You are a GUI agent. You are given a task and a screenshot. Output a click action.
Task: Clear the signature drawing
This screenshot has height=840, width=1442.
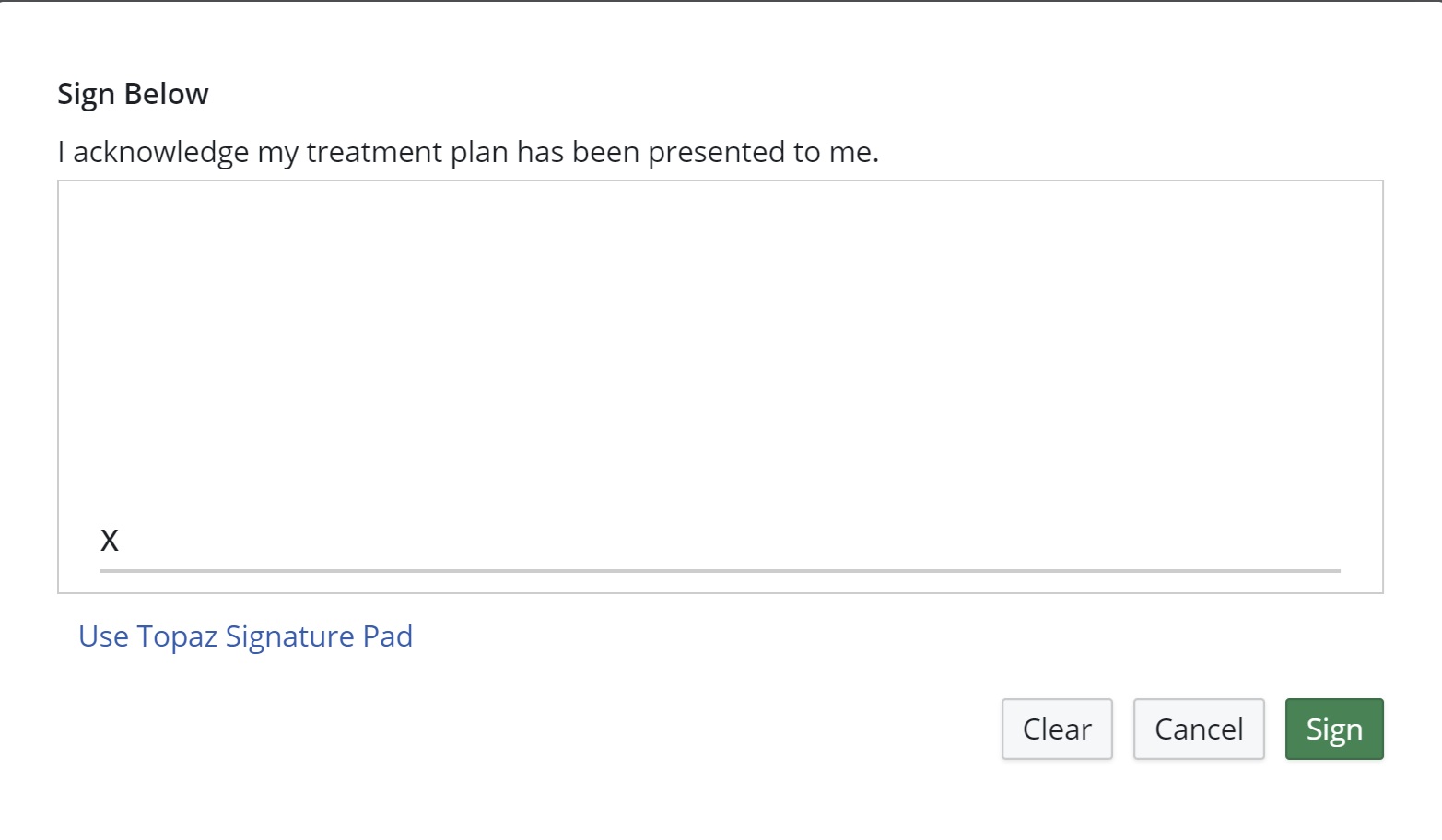click(1056, 729)
